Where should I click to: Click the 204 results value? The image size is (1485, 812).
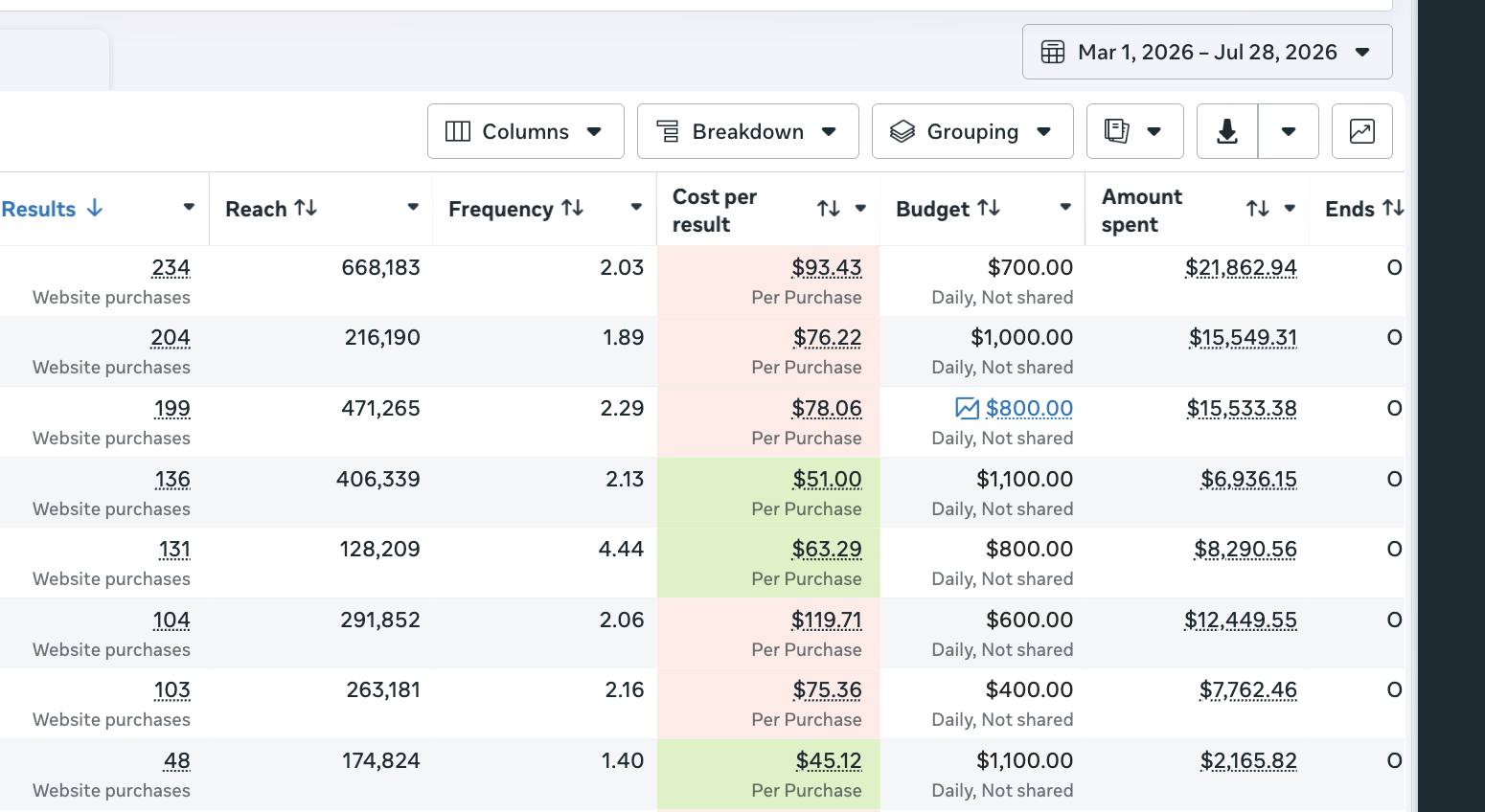171,338
